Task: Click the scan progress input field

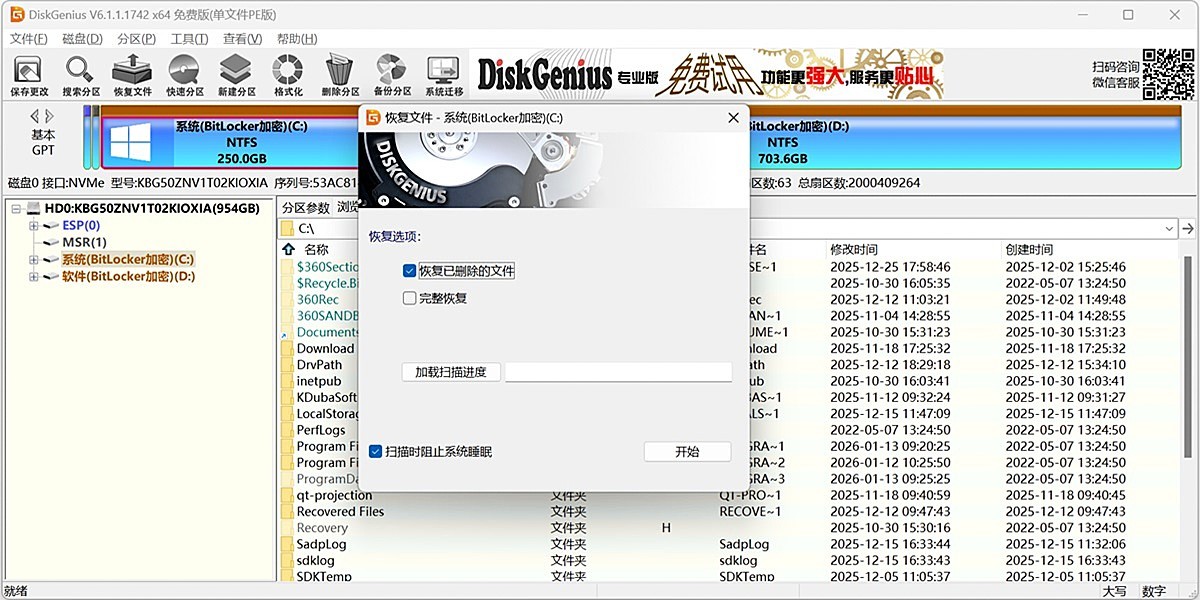Action: [617, 371]
